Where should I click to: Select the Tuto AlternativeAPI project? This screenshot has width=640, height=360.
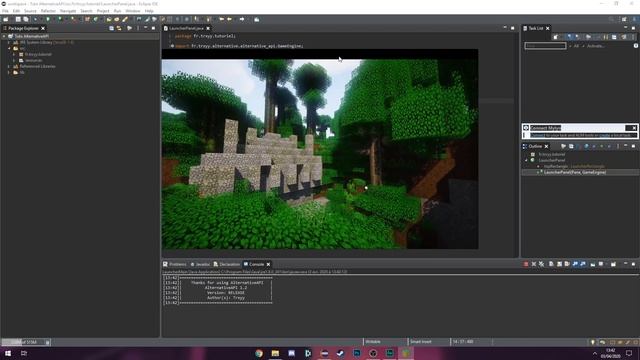32,36
